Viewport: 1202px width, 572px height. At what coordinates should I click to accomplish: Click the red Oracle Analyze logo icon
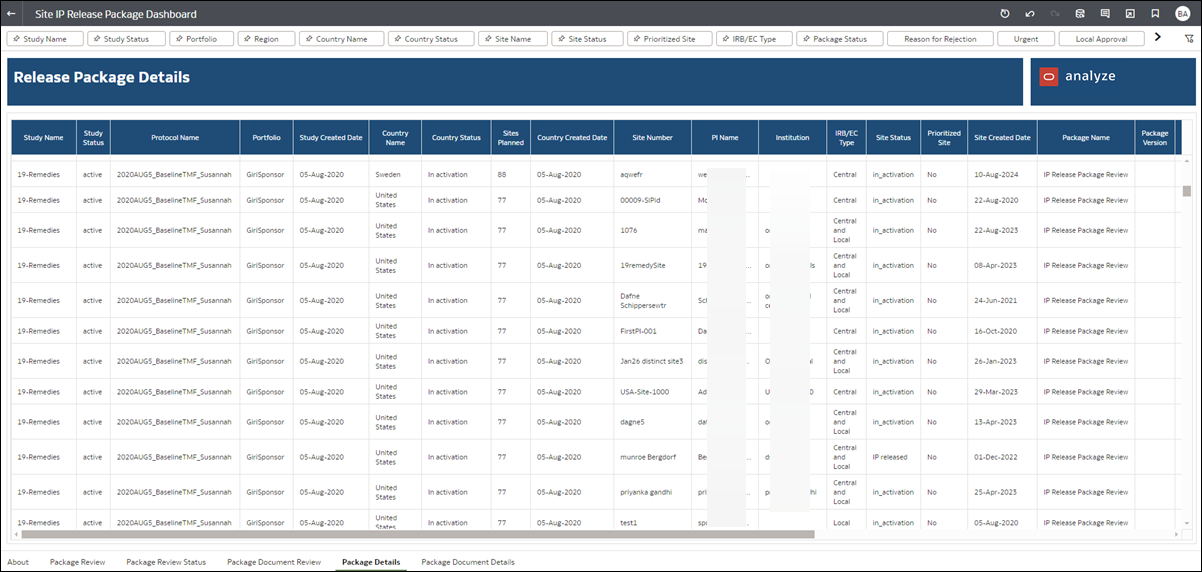click(x=1049, y=77)
